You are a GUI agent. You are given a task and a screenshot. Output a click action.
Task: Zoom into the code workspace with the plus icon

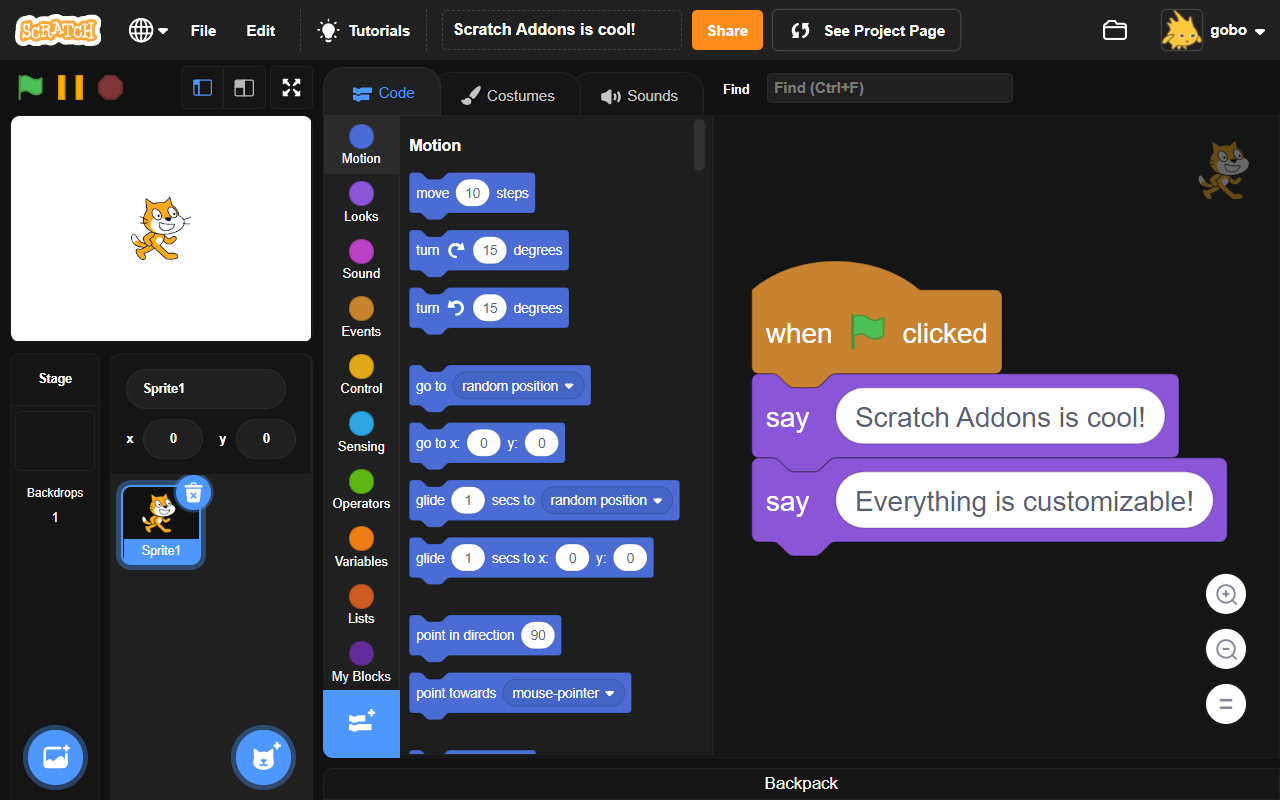[1226, 593]
